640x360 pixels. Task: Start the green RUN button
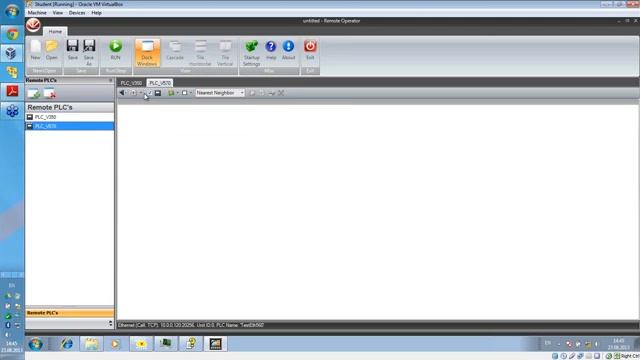(116, 51)
